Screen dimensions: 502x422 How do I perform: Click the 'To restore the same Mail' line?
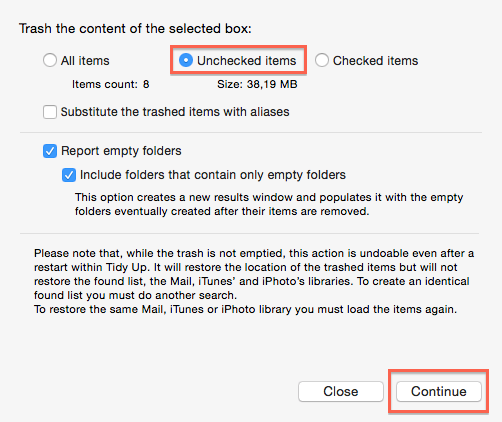click(x=245, y=309)
